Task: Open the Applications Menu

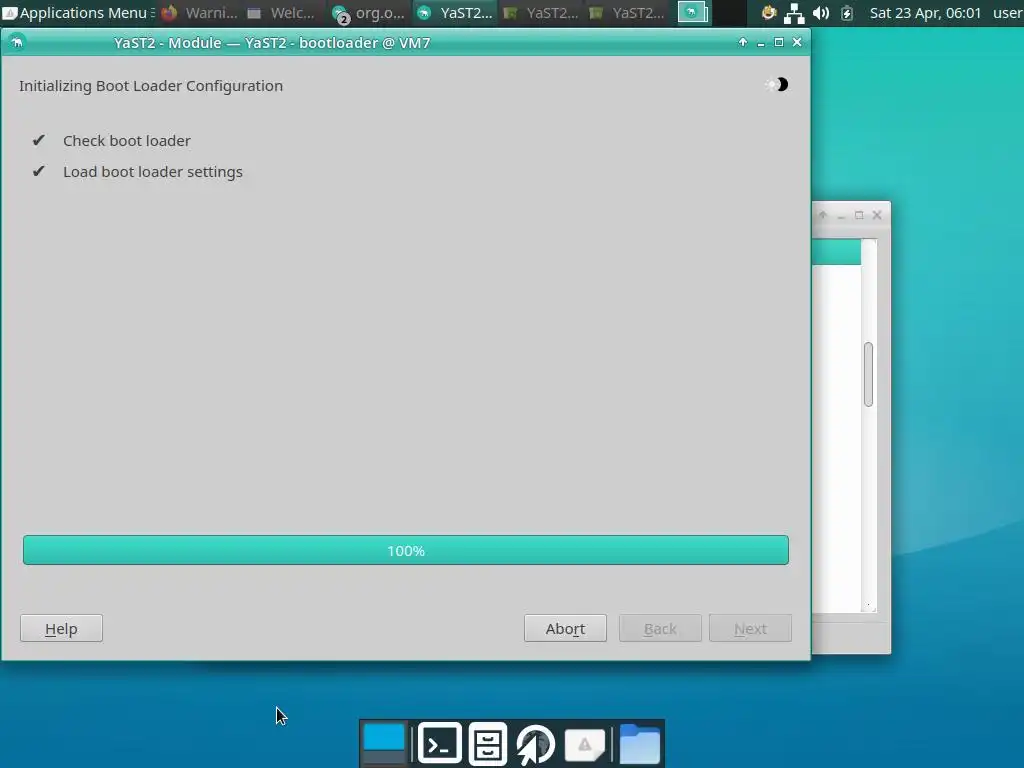Action: point(76,12)
